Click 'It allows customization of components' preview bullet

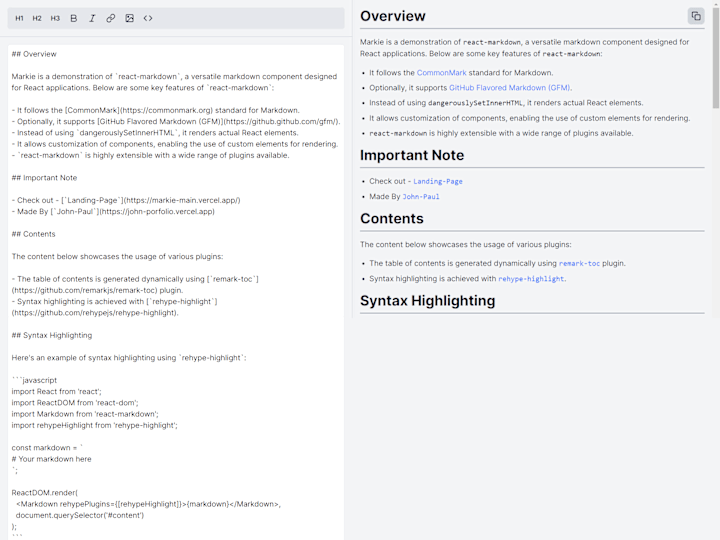529,118
